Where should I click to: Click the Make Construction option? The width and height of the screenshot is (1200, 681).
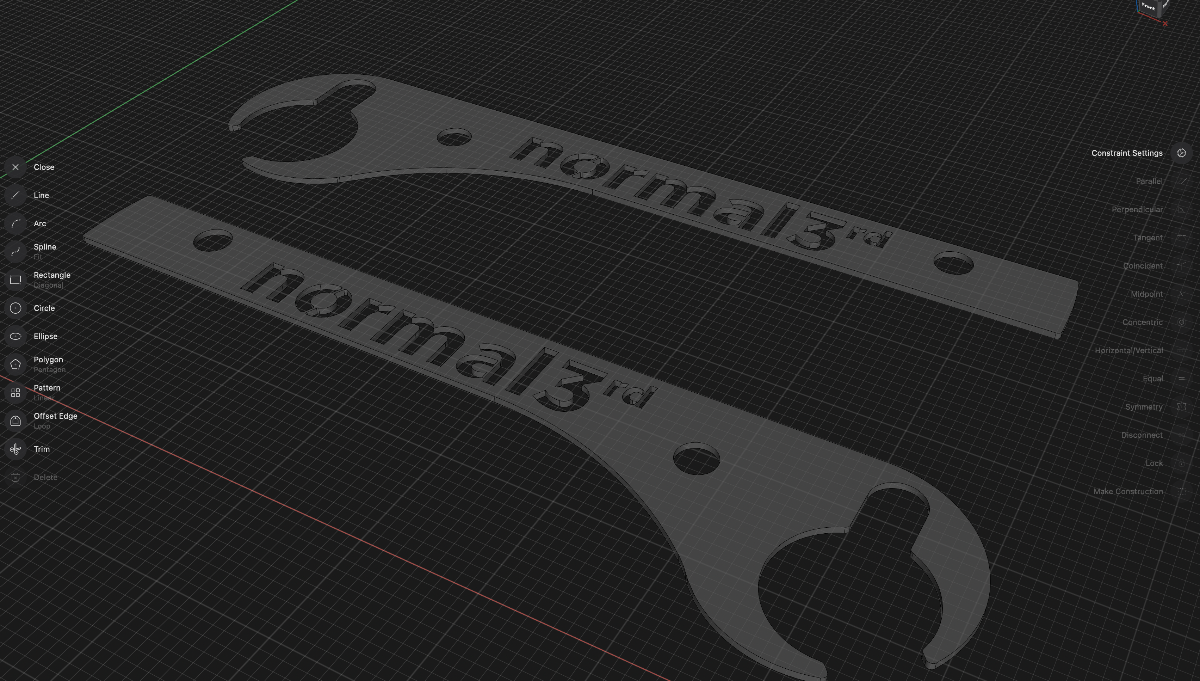click(1128, 492)
